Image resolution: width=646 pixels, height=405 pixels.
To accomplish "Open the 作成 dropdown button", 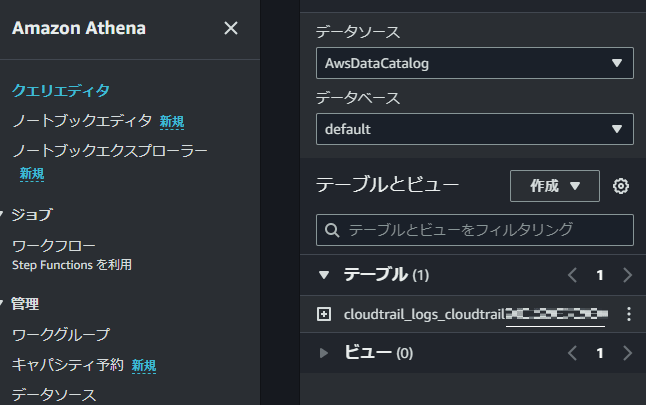I will click(555, 186).
